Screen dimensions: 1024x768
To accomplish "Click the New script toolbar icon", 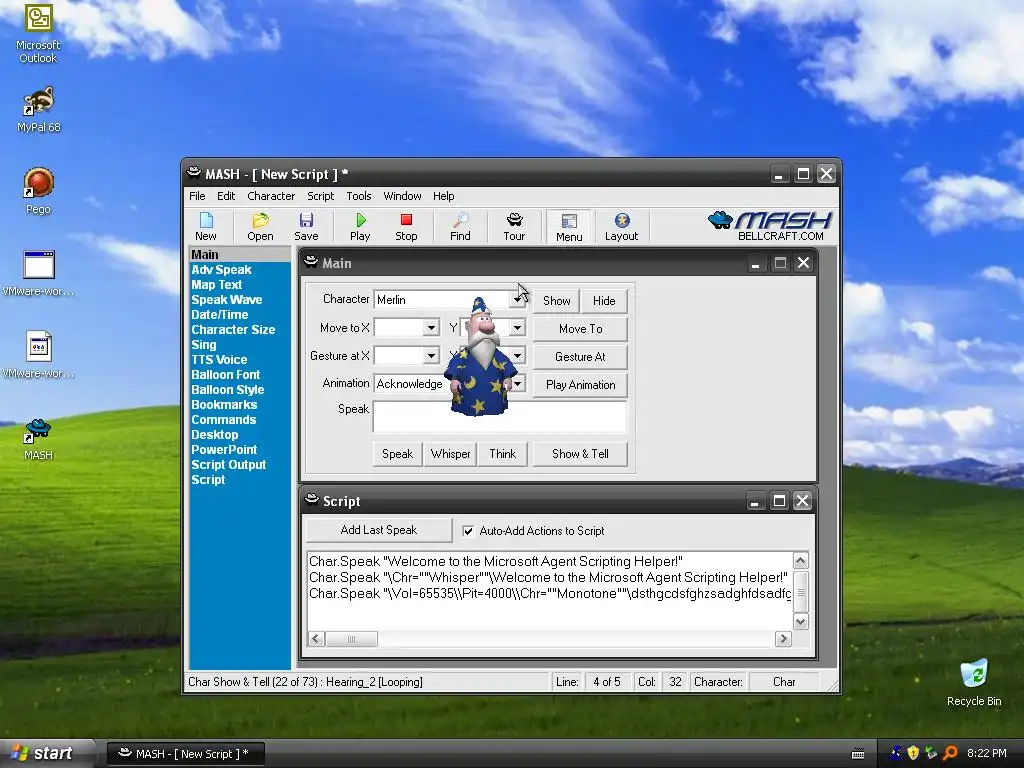I will click(x=206, y=227).
